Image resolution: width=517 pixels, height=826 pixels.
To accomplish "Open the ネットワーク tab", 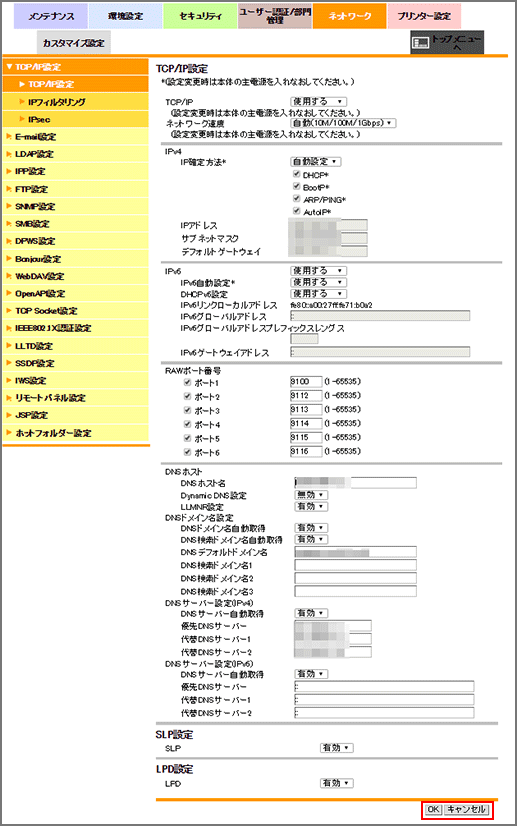I will [x=349, y=16].
